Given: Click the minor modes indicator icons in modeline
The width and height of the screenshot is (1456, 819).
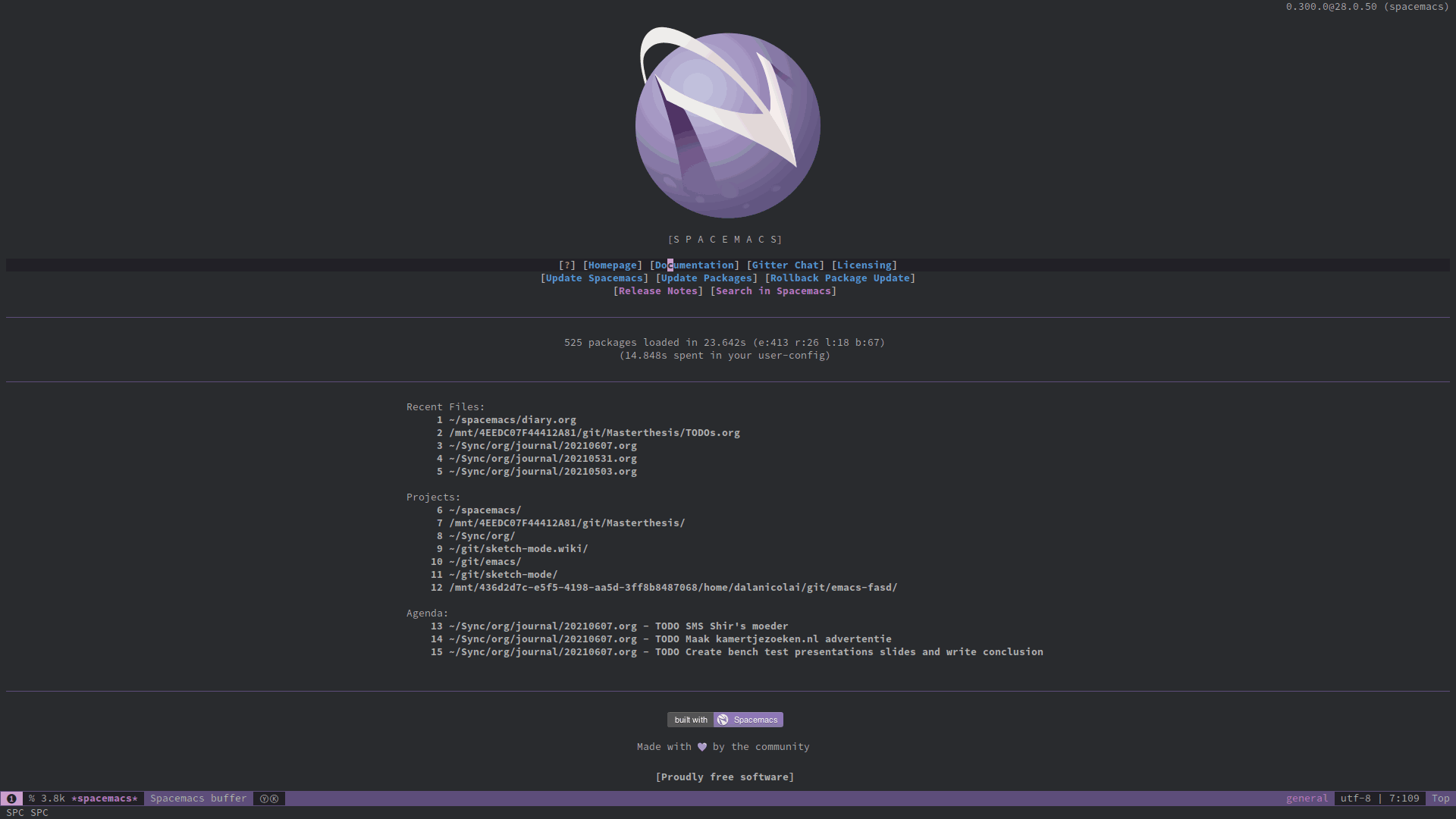Looking at the screenshot, I should (x=269, y=799).
